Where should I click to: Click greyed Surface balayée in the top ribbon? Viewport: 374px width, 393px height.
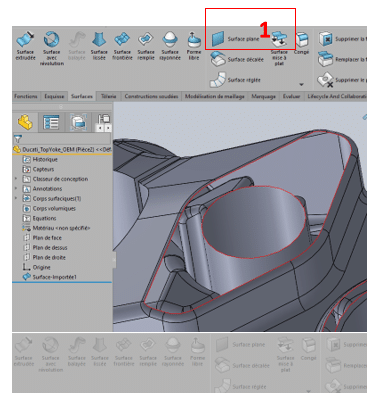coord(77,46)
